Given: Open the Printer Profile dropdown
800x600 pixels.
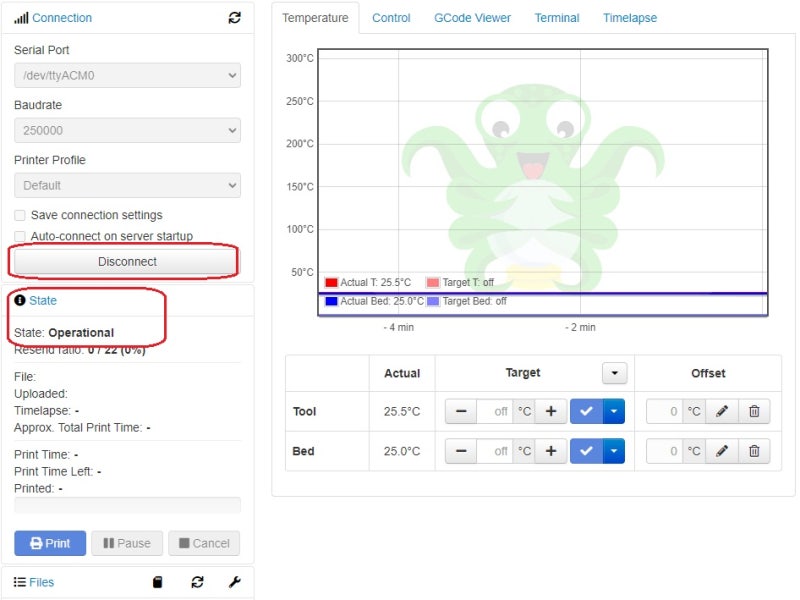Looking at the screenshot, I should click(x=124, y=186).
